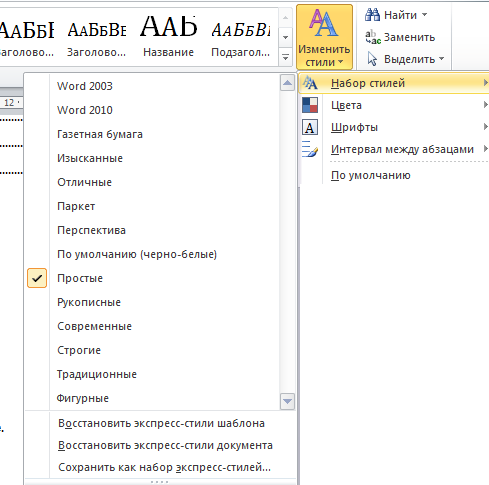Choose the Изысканные style set
Screen dimensions: 489x485
pos(90,158)
